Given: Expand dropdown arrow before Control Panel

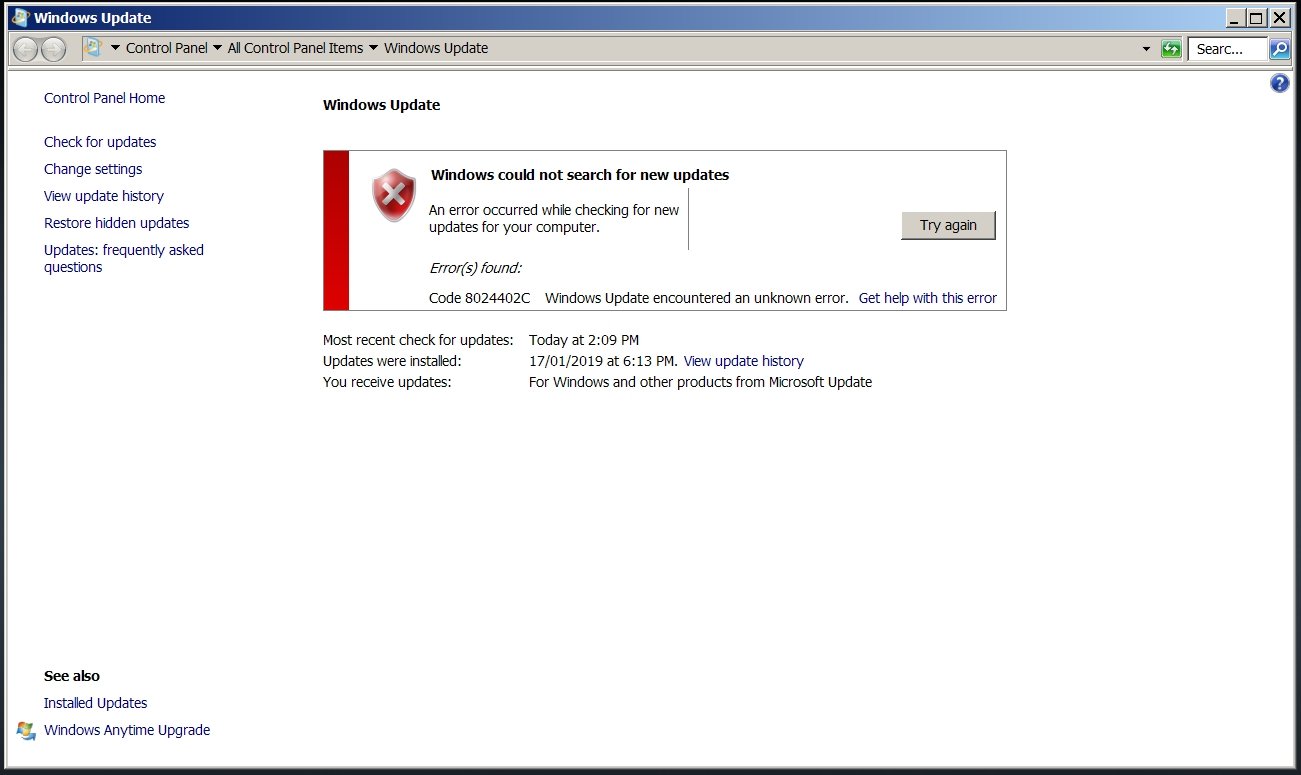Looking at the screenshot, I should pos(115,48).
